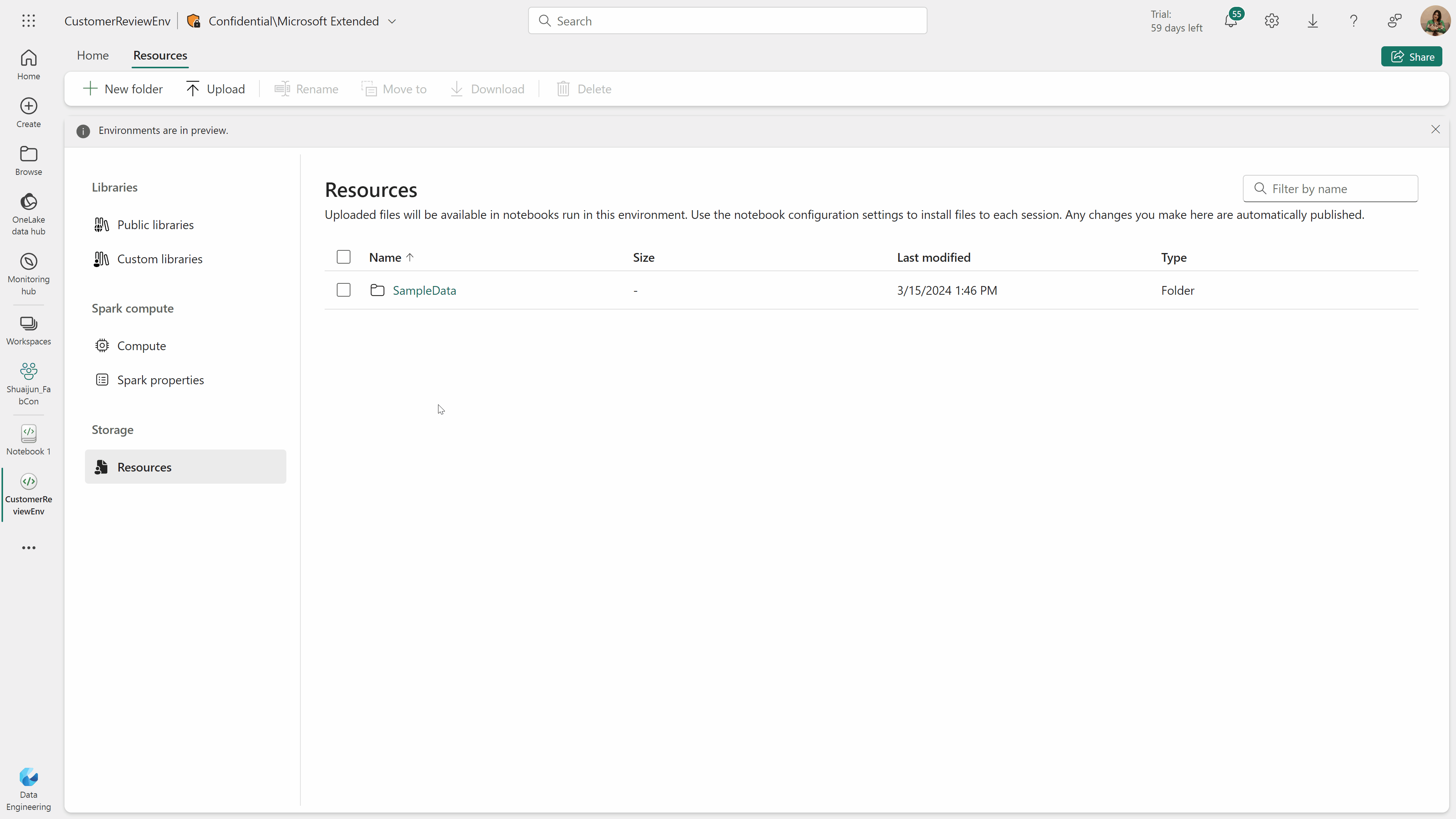Select the SampleData folder checkbox
This screenshot has width=1456, height=819.
[344, 290]
